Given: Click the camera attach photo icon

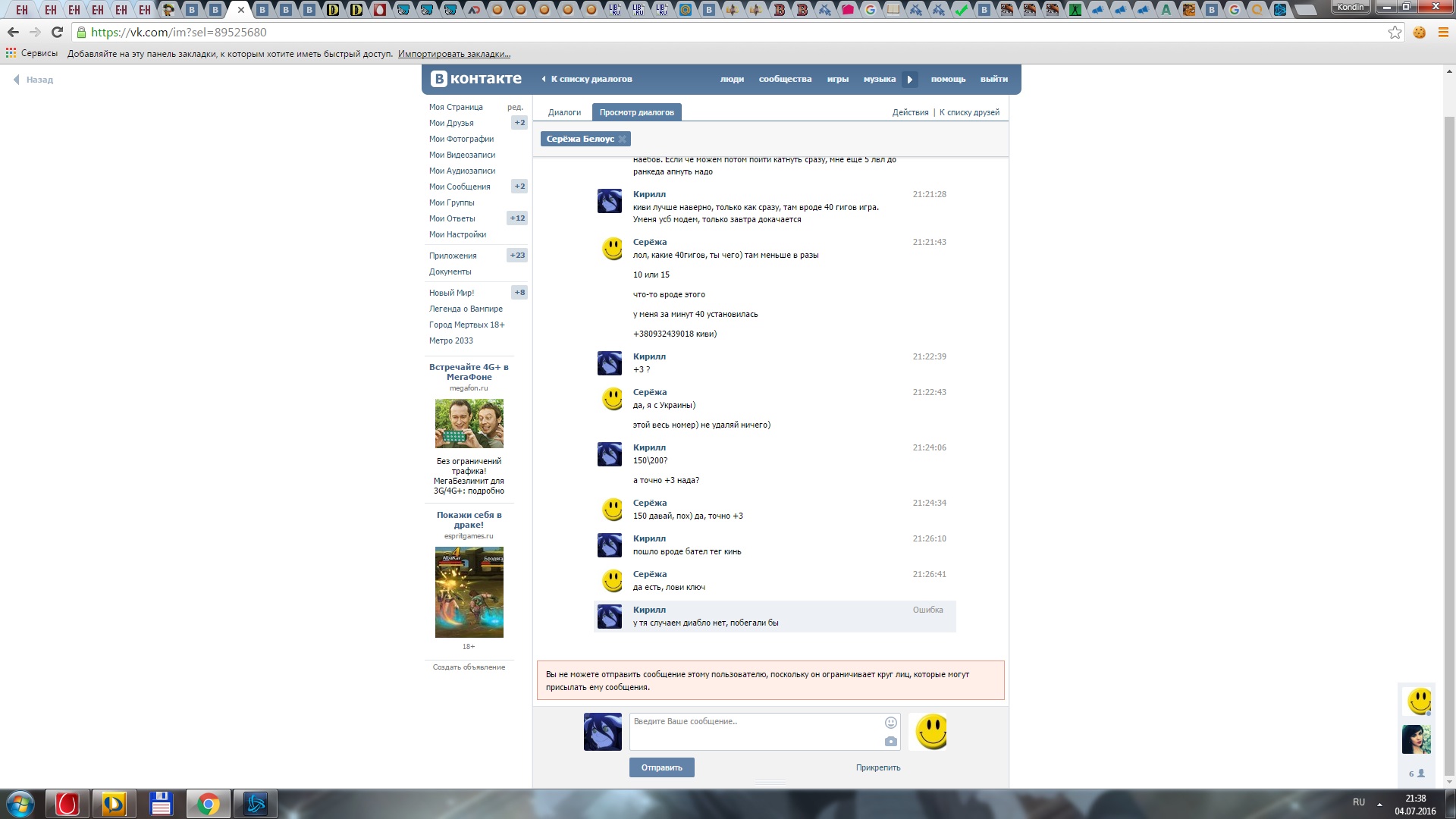Looking at the screenshot, I should coord(891,742).
